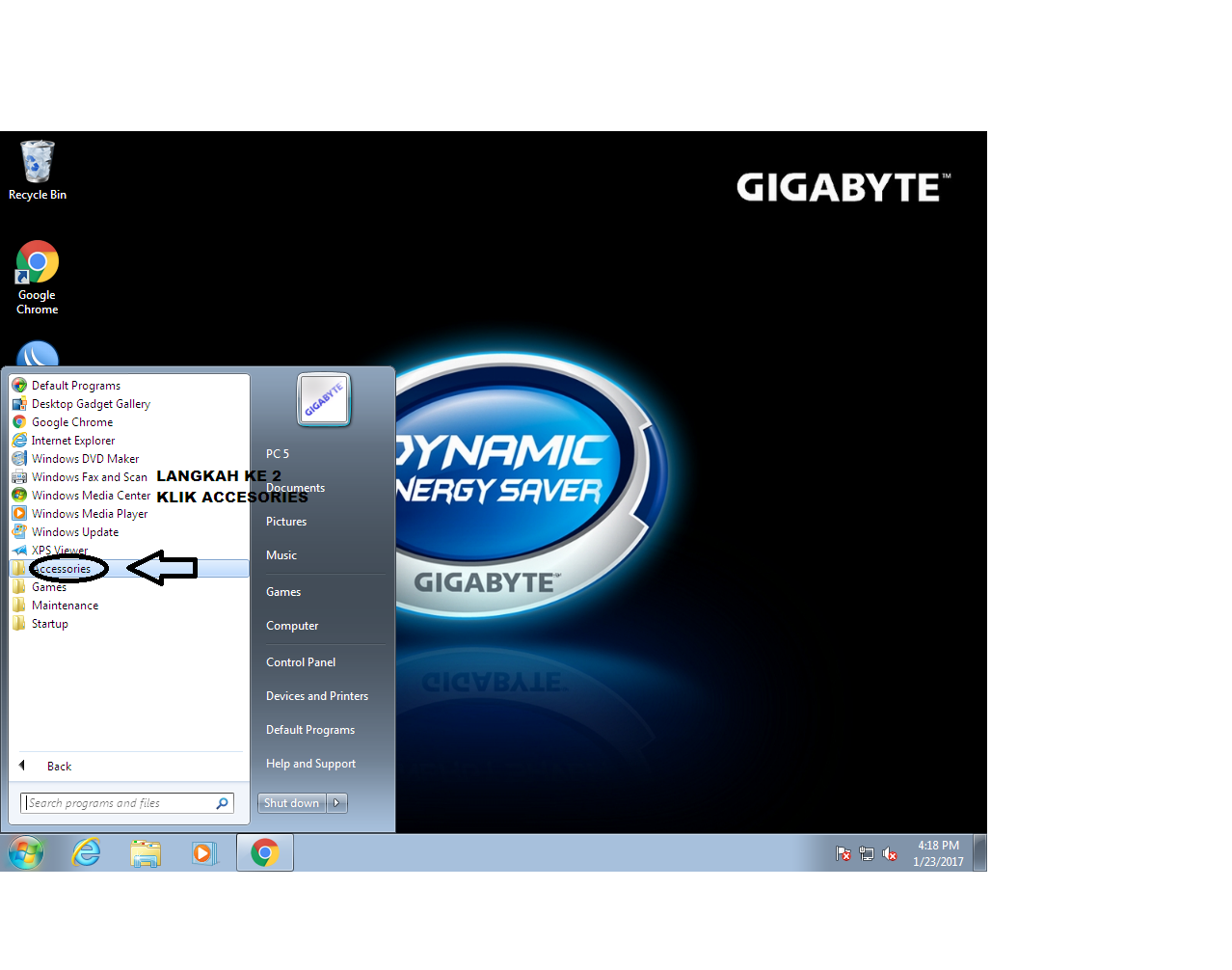Launch Google Chrome desktop shortcut
The width and height of the screenshot is (1232, 970).
click(x=38, y=278)
